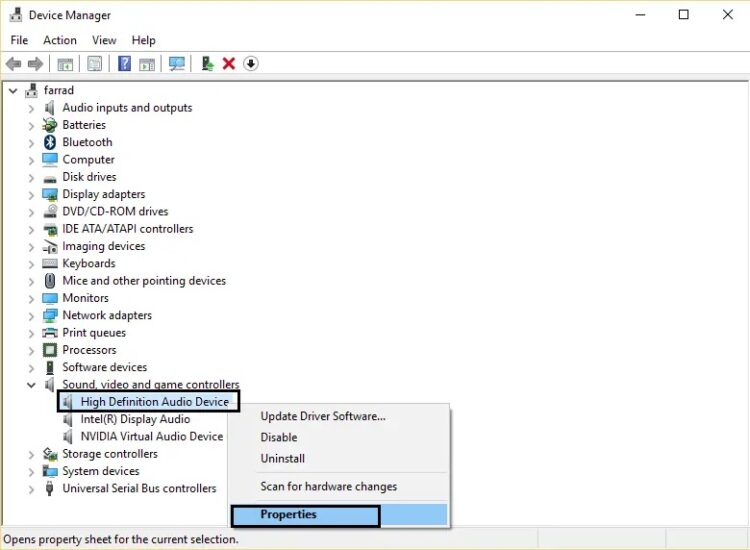Select the Network adapters label
Screen dimensions: 750x550
click(x=107, y=315)
